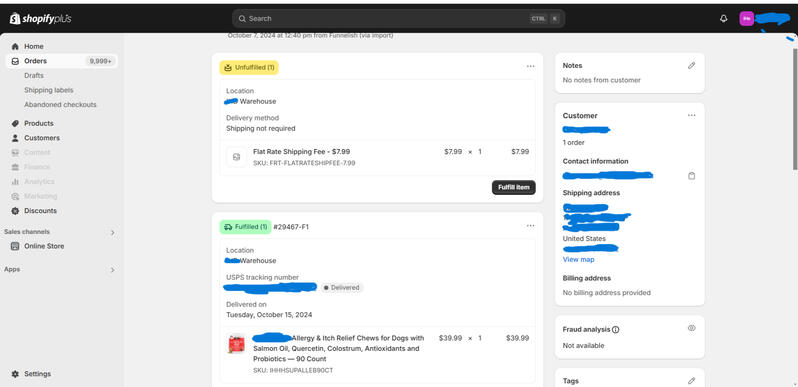Click 'No notes from customer' text
The height and width of the screenshot is (387, 798).
602,80
